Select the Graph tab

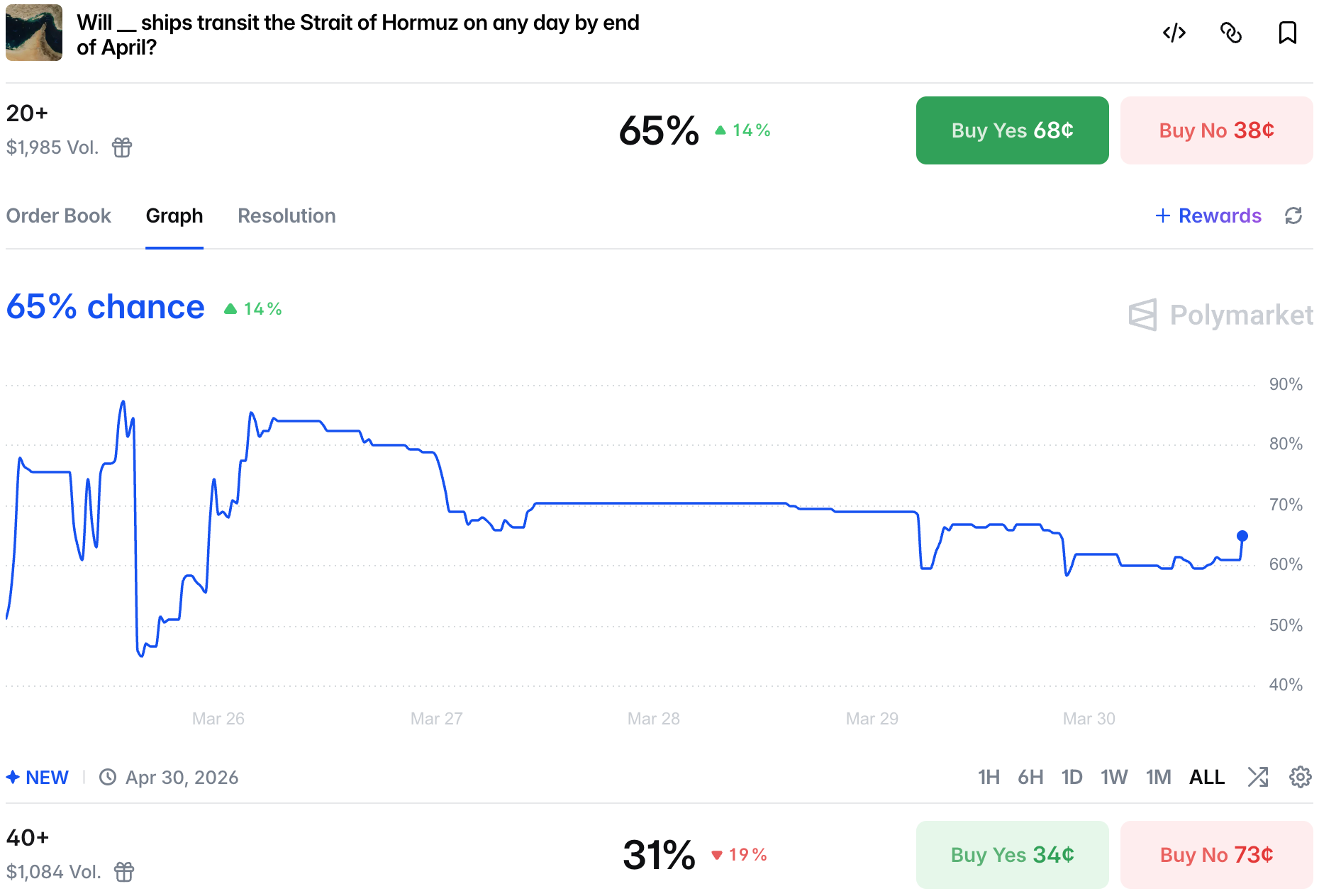pyautogui.click(x=174, y=215)
